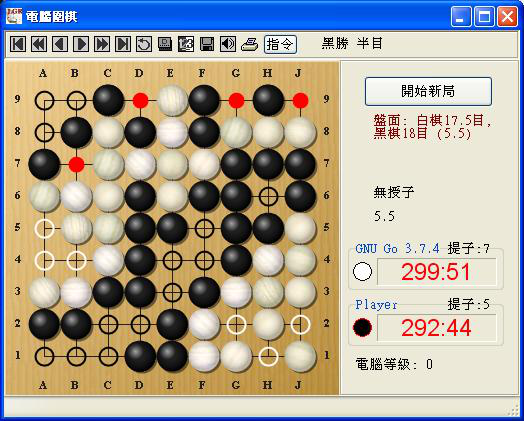Open the 指令 command button

coord(280,44)
